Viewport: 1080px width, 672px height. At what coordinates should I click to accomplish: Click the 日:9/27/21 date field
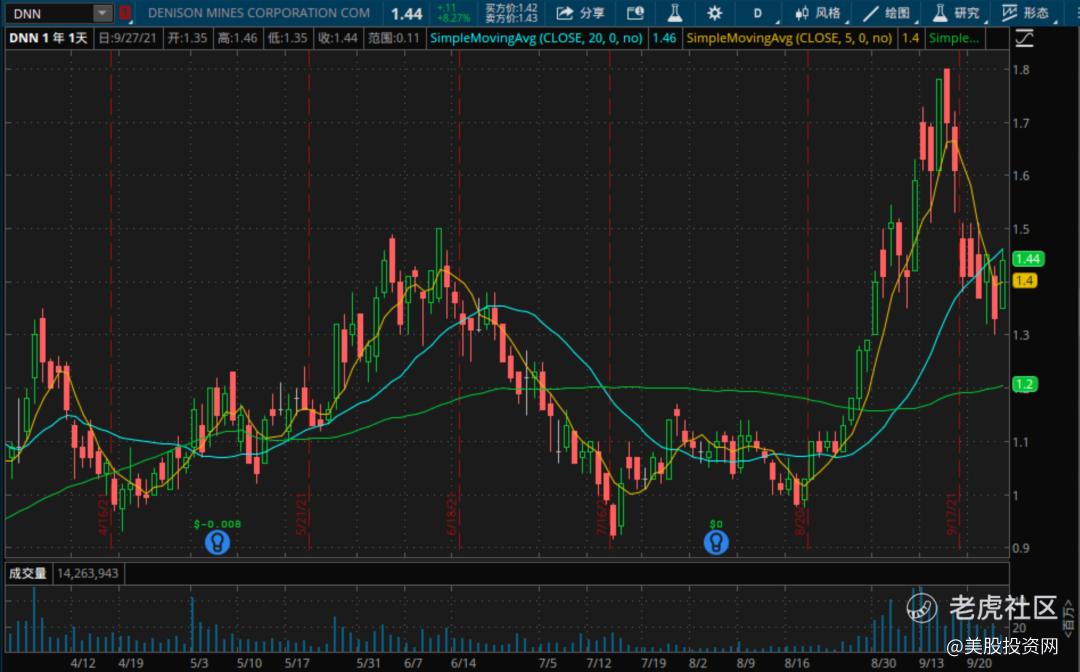[128, 38]
